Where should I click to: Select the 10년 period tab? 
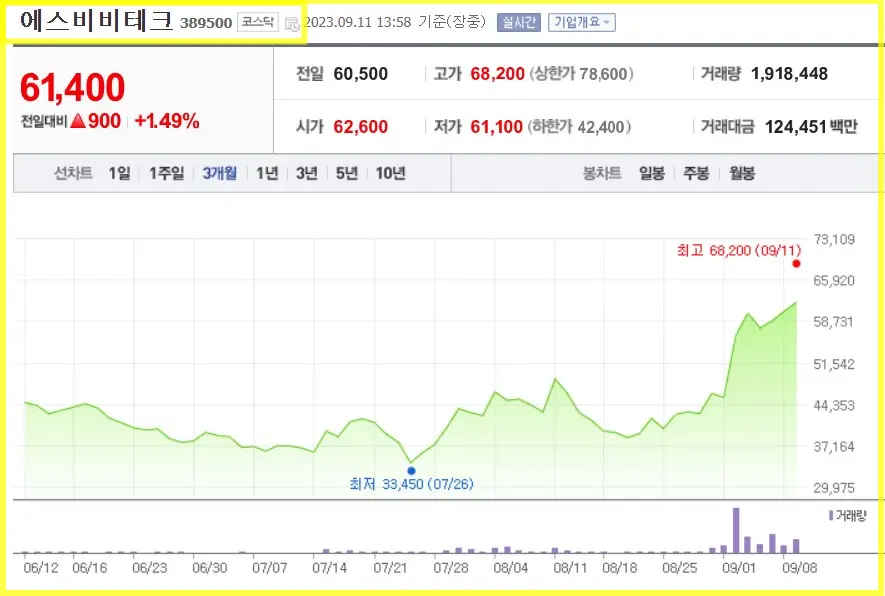click(x=389, y=172)
